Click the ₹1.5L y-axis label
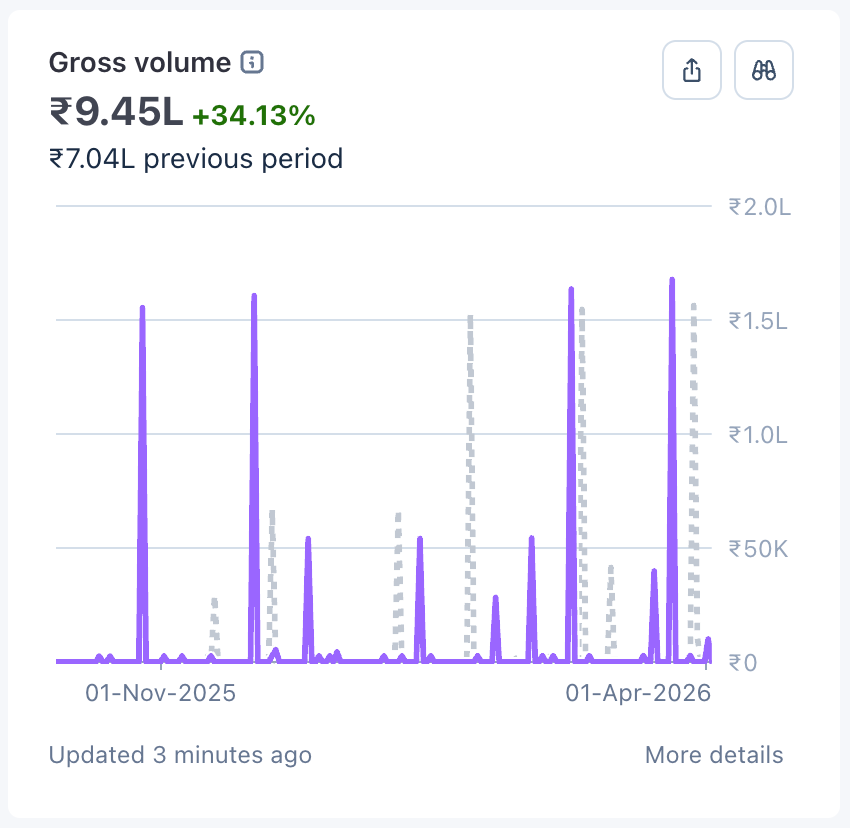 (x=759, y=321)
